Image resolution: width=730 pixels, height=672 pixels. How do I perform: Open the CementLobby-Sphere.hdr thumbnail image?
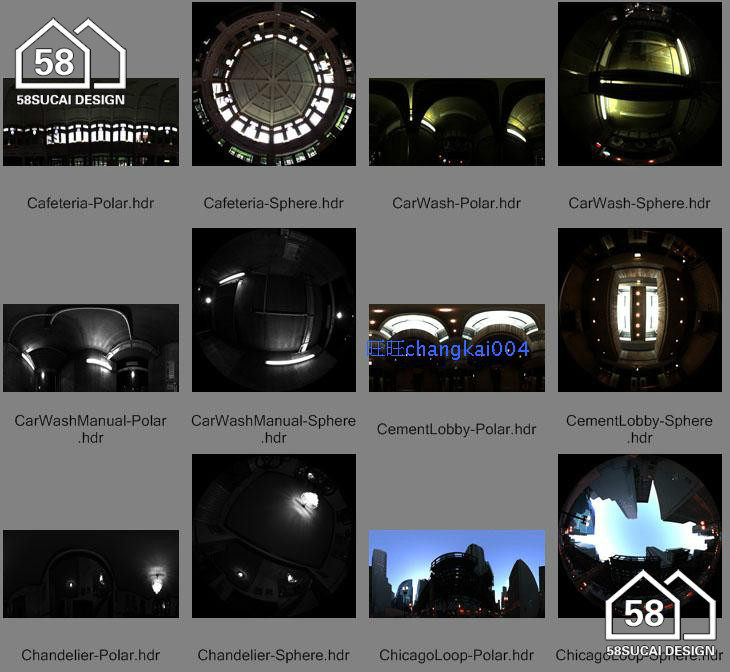point(640,310)
